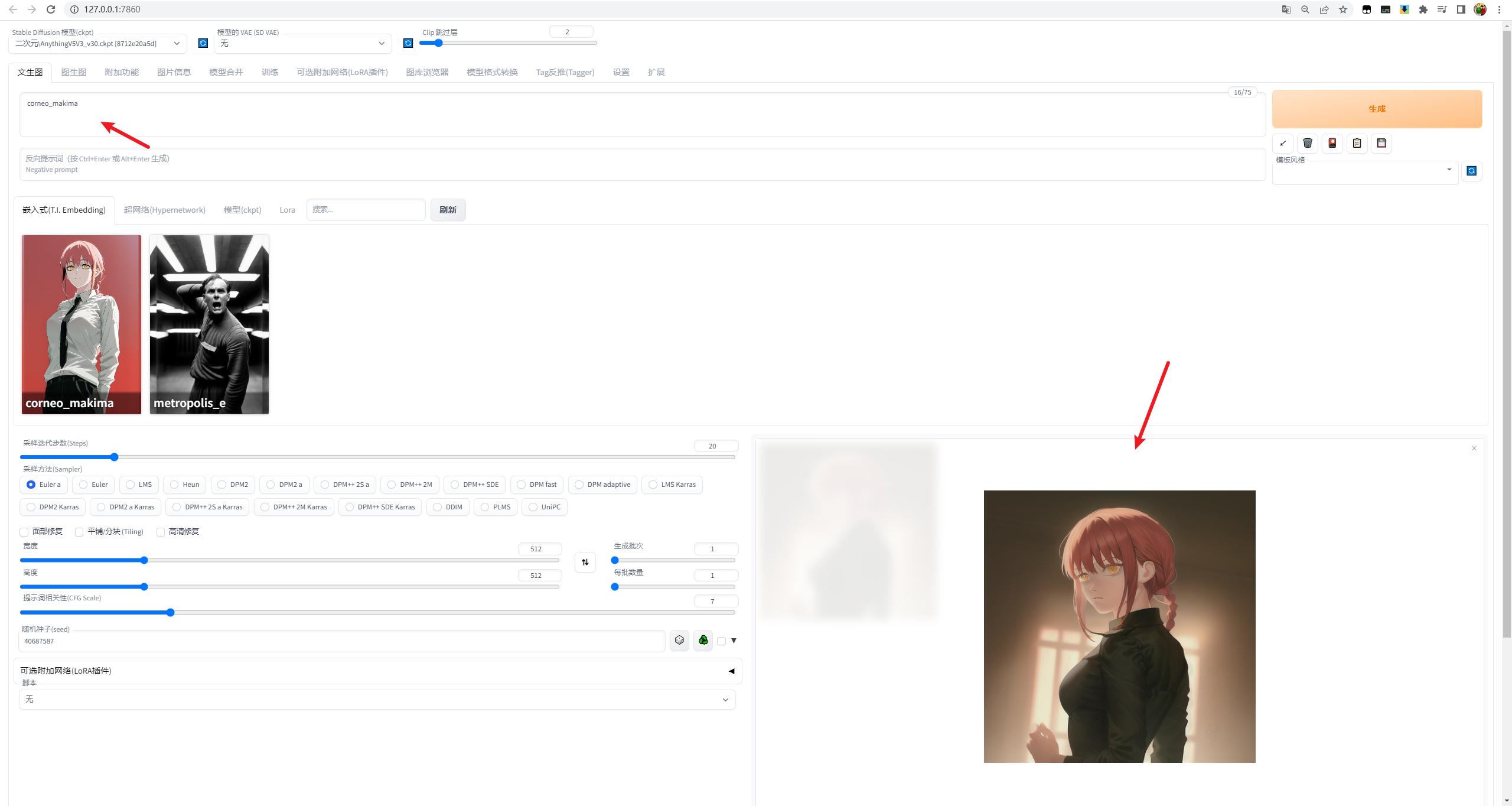Tick the extra seed options checkbox

click(721, 641)
